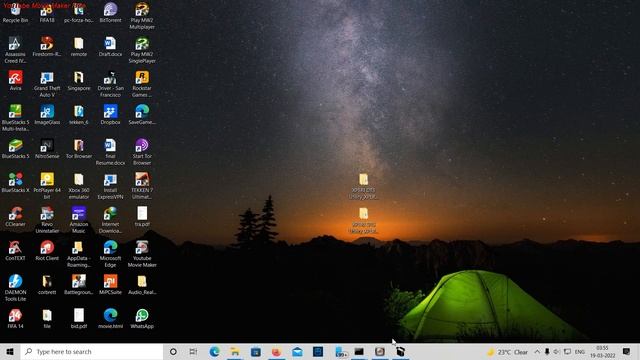Select the Start Tor Browser shortcut

click(142, 151)
